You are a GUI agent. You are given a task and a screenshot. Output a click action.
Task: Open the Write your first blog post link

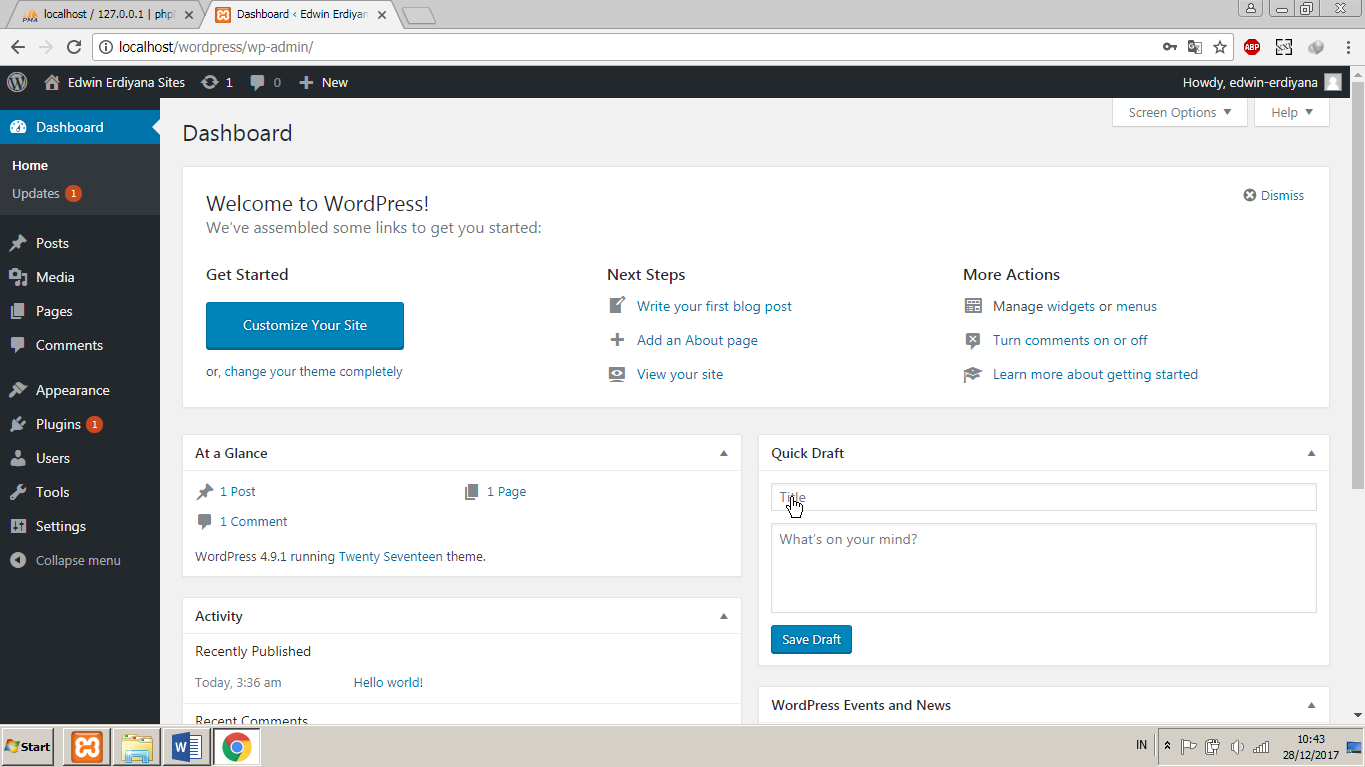point(714,306)
